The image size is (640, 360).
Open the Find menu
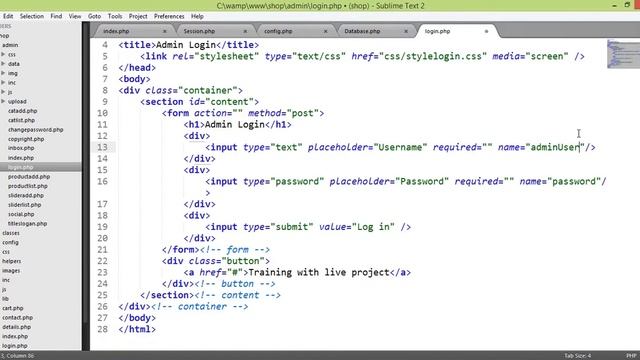[x=56, y=16]
